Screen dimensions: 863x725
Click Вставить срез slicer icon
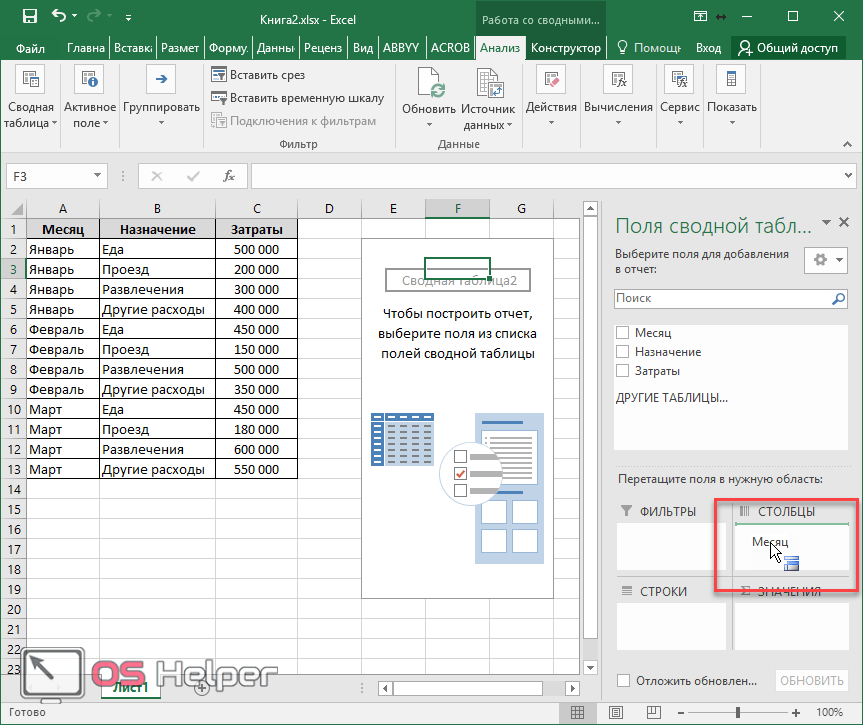click(219, 75)
